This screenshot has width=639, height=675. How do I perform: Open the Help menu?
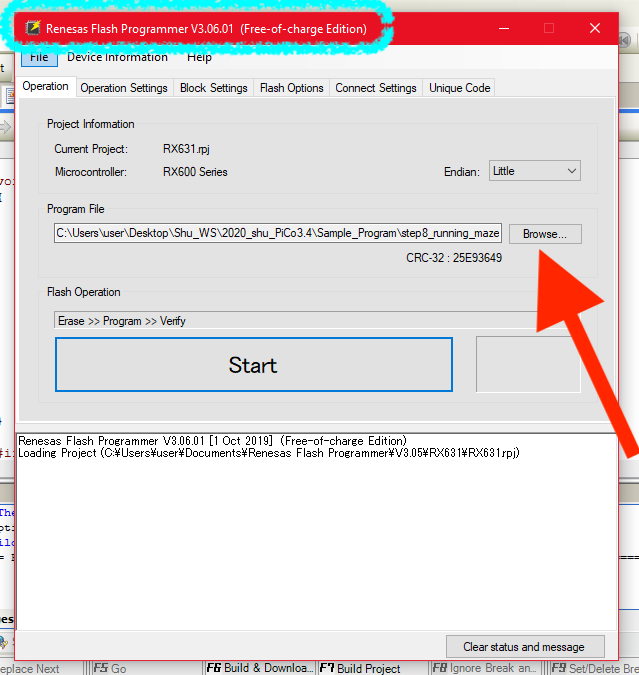pos(199,57)
